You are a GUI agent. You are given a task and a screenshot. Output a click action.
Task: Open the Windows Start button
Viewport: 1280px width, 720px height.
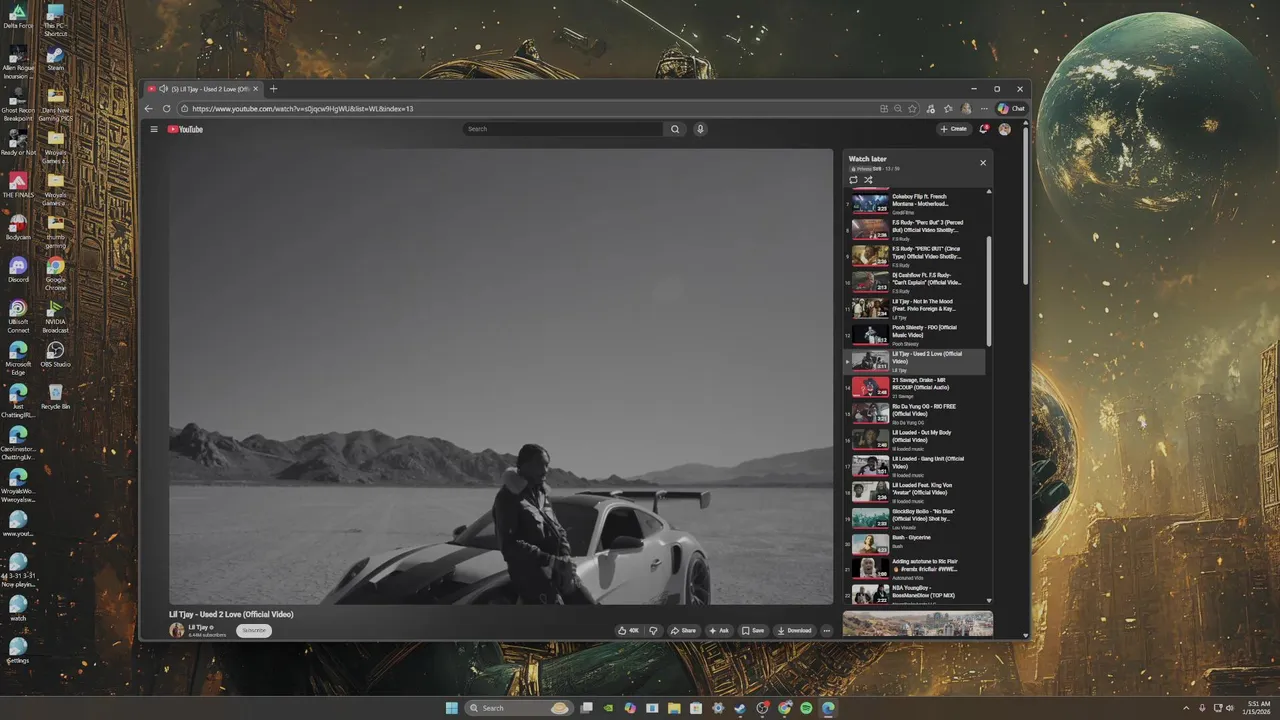click(451, 708)
